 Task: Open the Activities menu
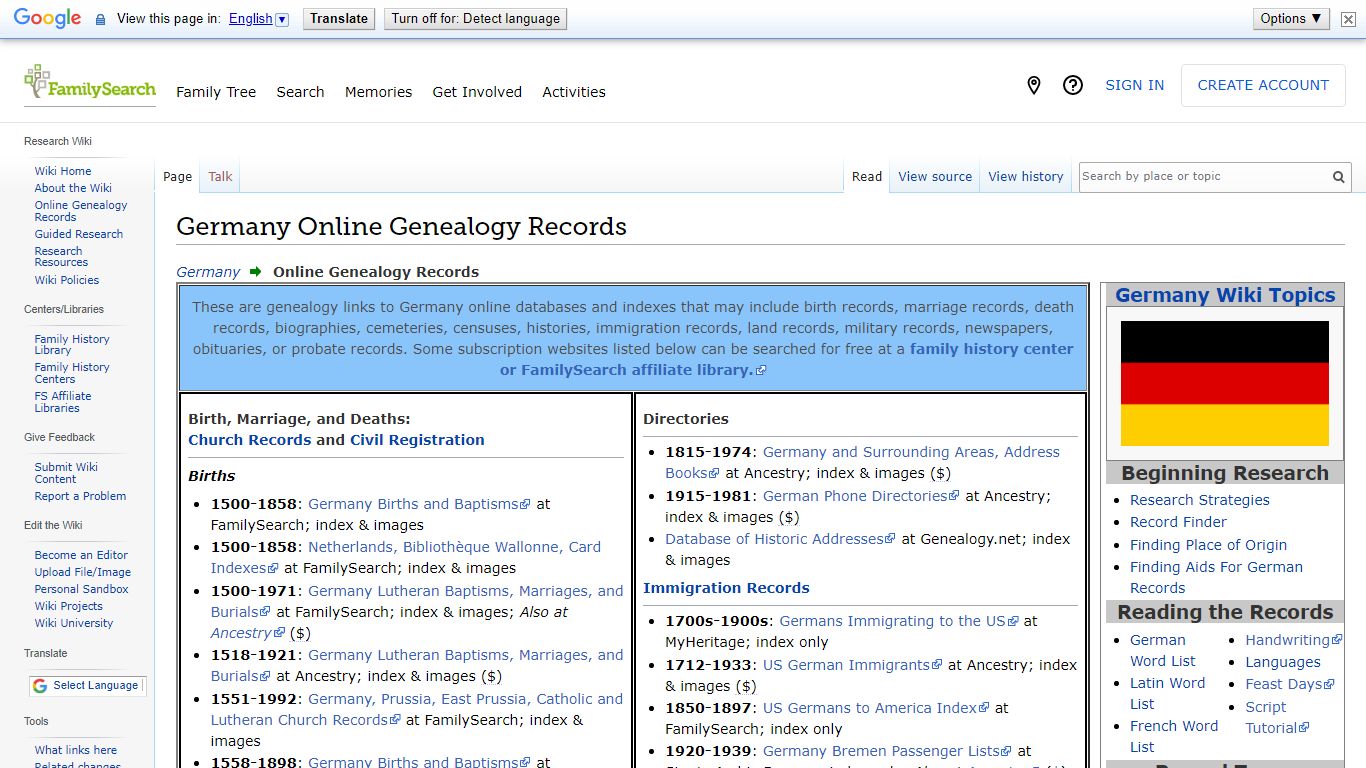pos(574,92)
